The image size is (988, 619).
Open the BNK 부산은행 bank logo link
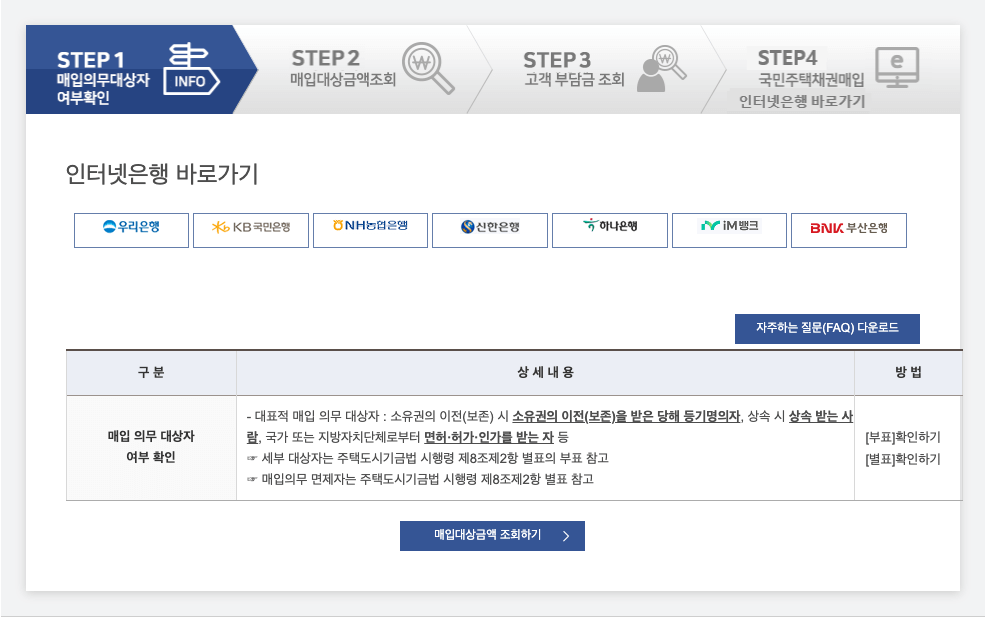point(848,230)
